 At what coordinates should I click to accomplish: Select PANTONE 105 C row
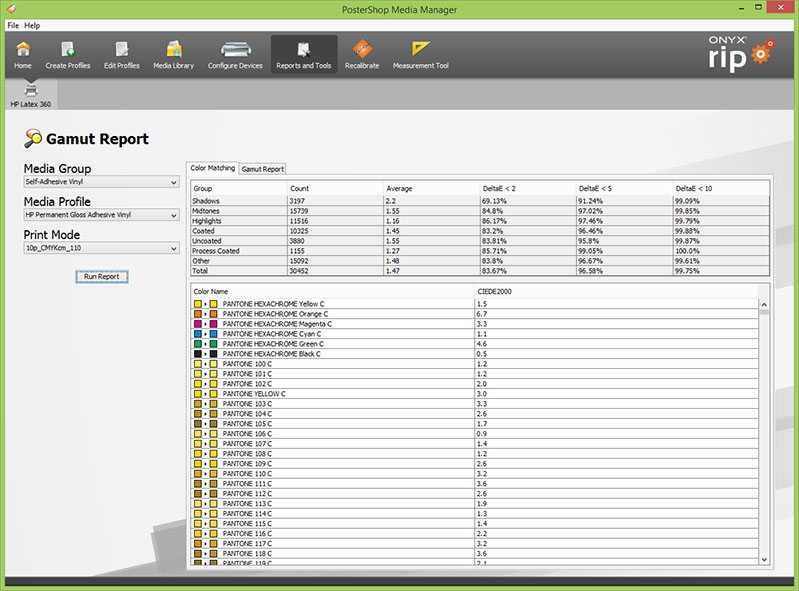(x=475, y=424)
